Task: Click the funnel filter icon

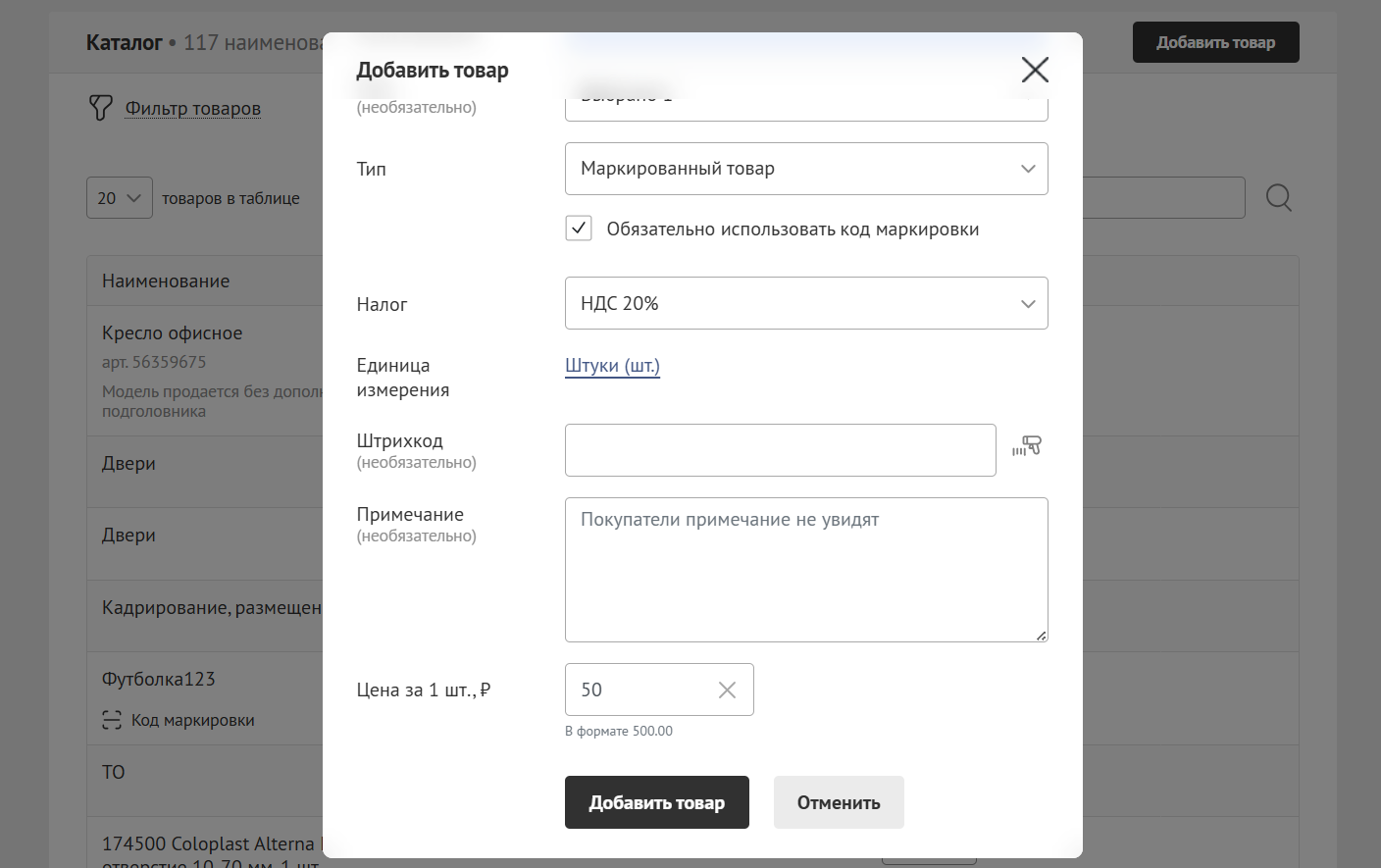Action: pos(100,108)
